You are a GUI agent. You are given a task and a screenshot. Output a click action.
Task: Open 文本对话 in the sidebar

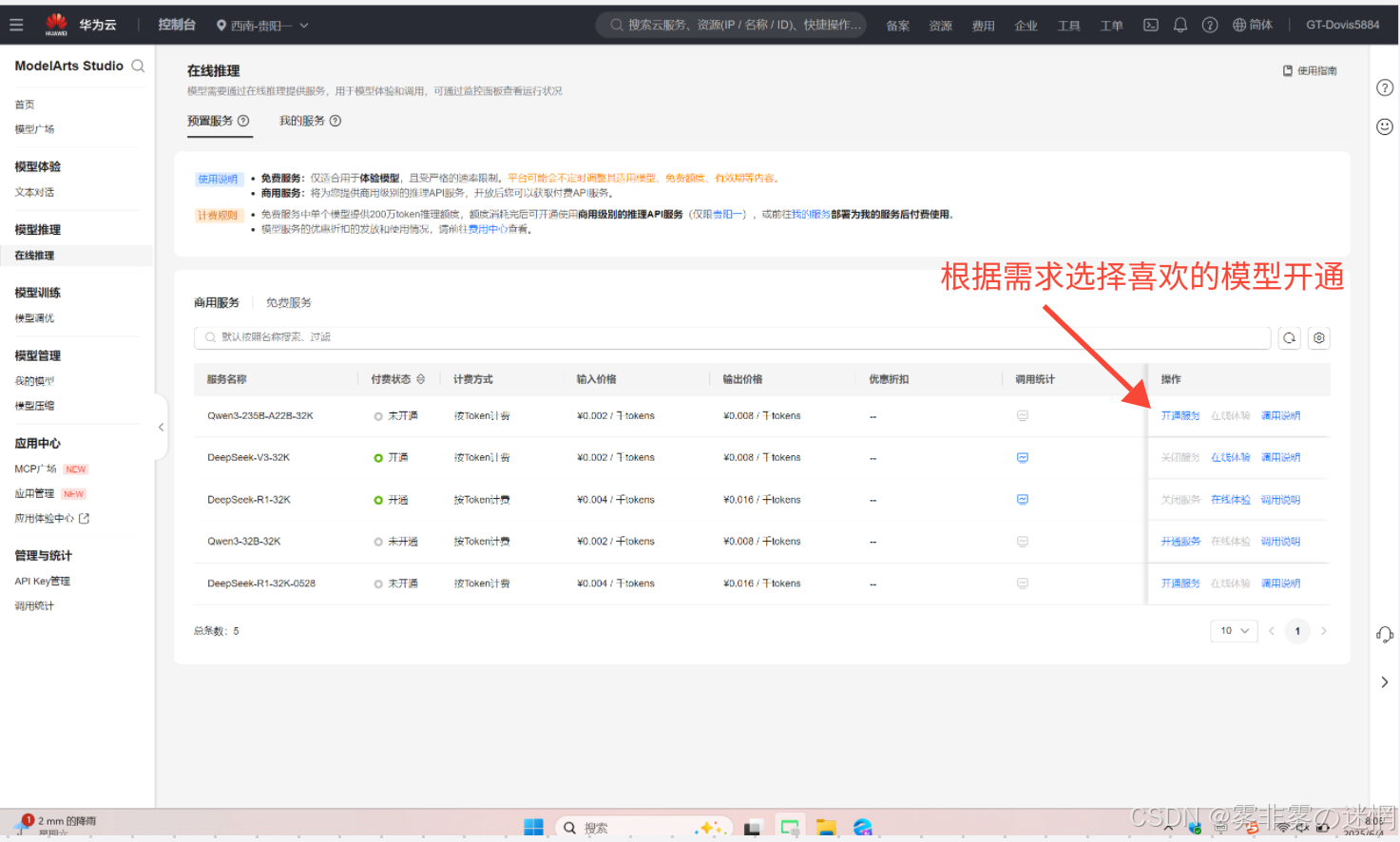[x=34, y=192]
